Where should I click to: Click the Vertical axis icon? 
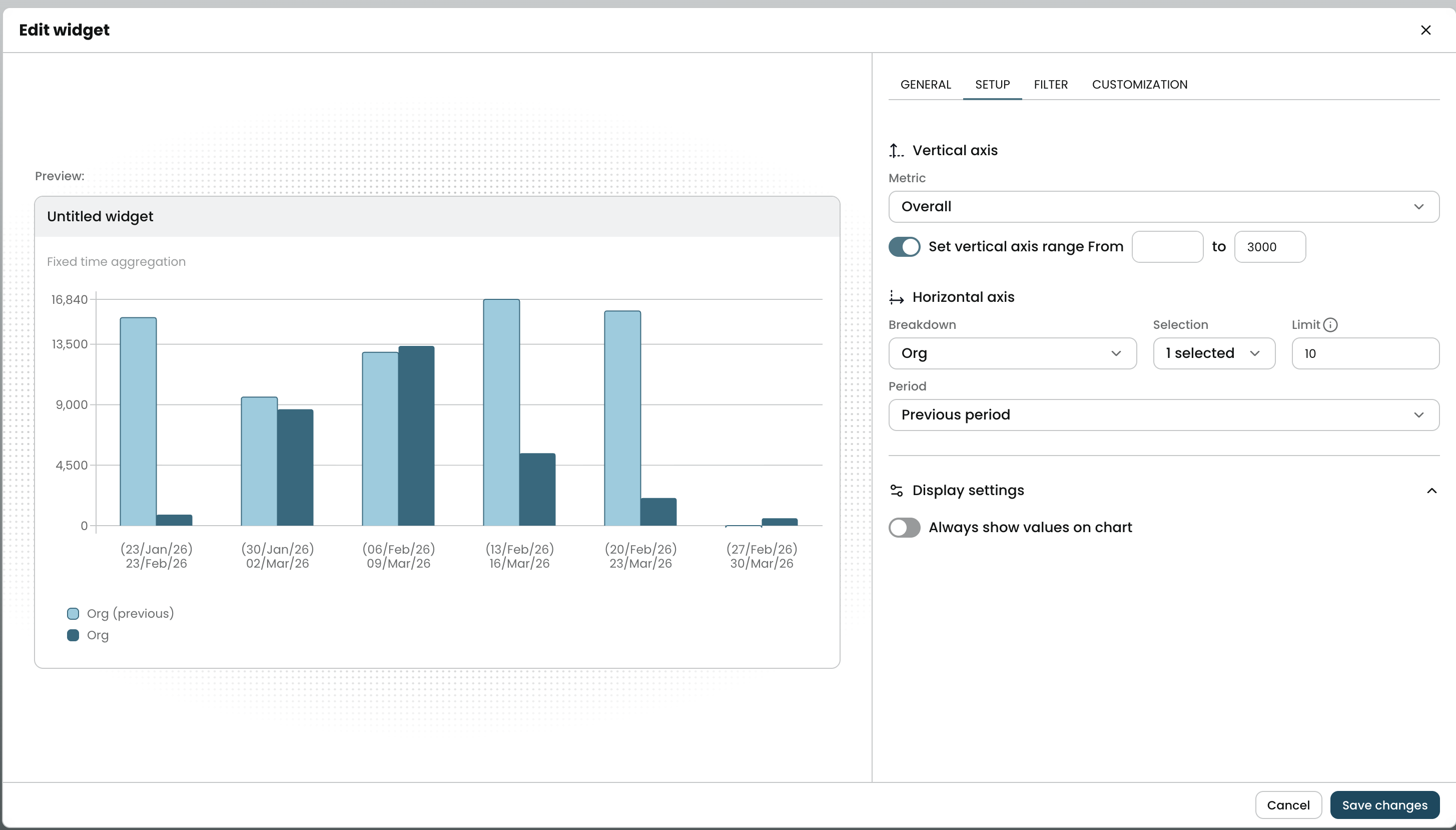pos(896,151)
